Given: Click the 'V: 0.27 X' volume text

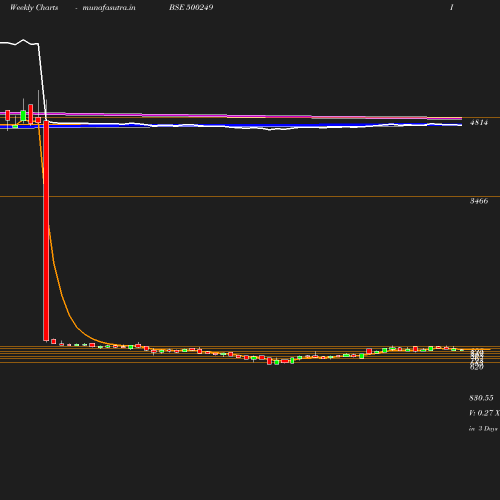Looking at the screenshot, I should (x=484, y=413).
